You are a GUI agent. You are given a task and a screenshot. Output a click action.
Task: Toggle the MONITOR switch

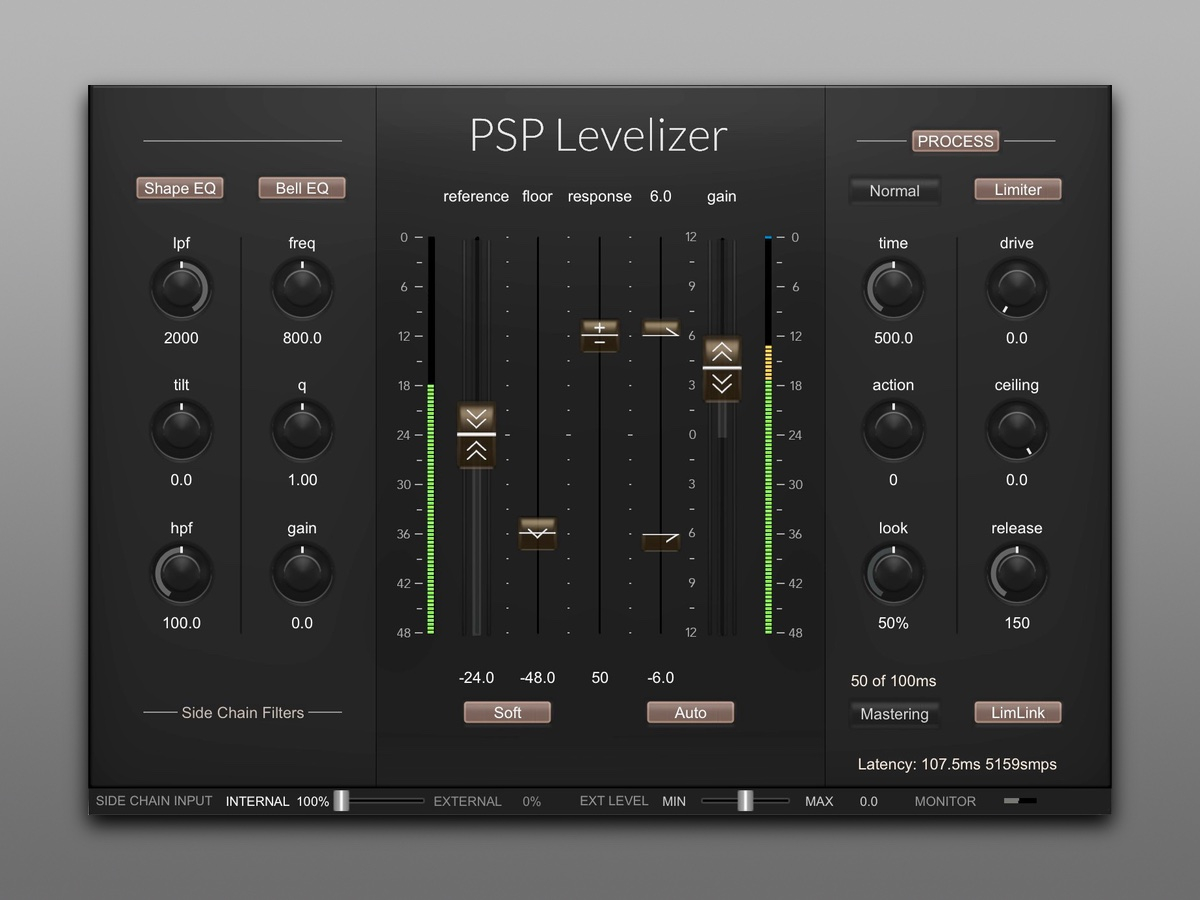click(x=1020, y=801)
